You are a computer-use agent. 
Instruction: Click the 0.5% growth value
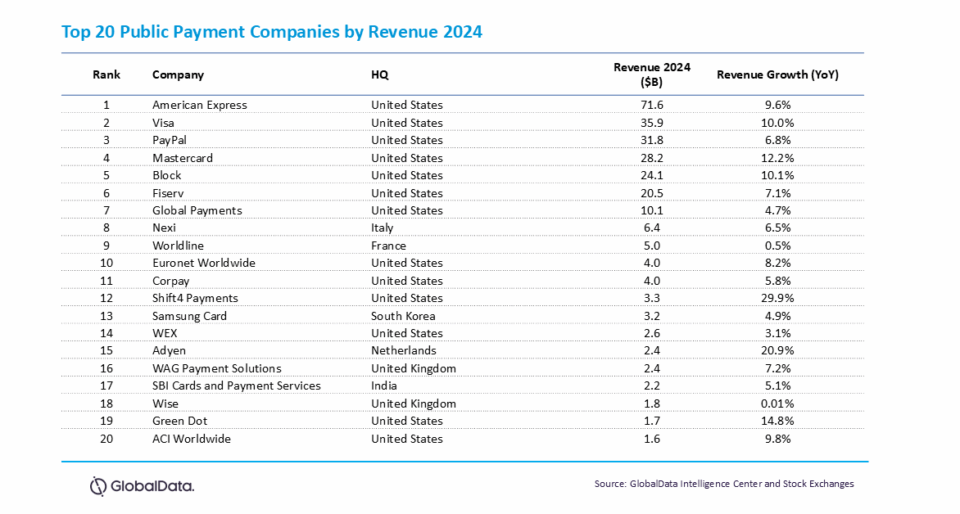point(778,245)
